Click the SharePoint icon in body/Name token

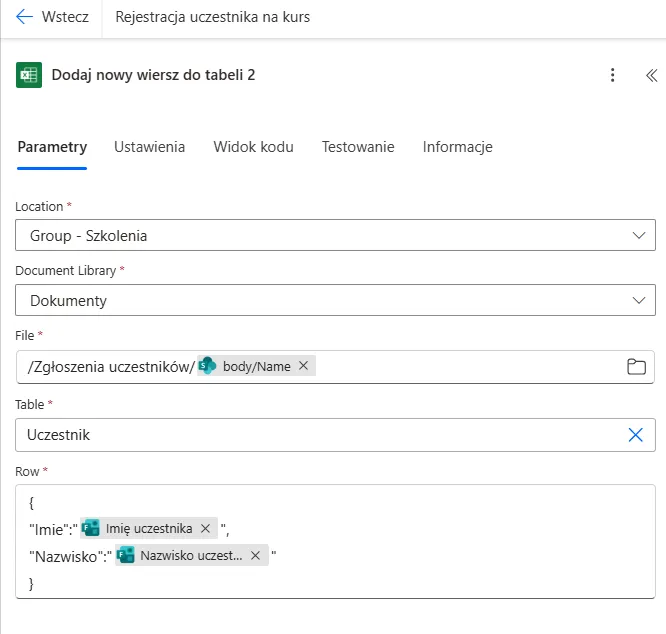208,366
